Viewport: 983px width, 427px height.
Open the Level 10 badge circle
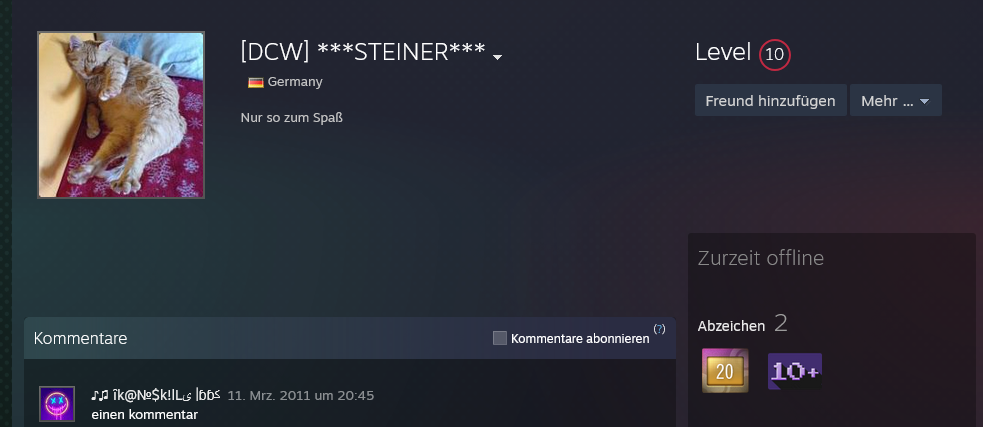[775, 55]
